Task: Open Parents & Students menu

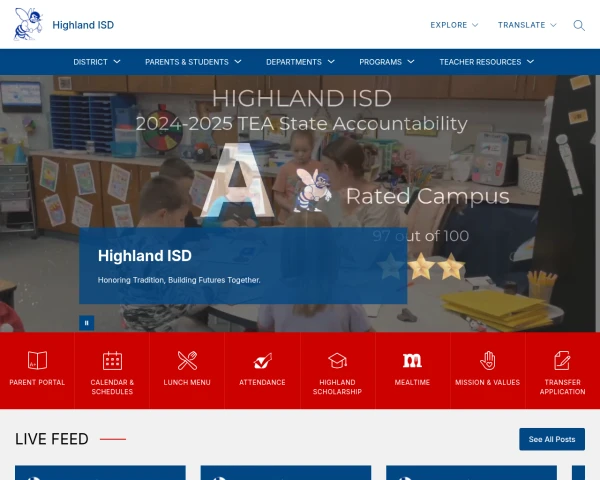Action: click(193, 62)
